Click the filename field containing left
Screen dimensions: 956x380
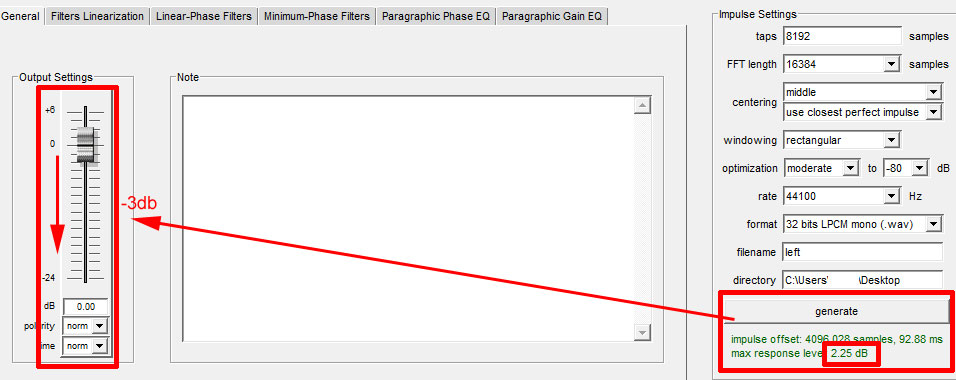862,252
